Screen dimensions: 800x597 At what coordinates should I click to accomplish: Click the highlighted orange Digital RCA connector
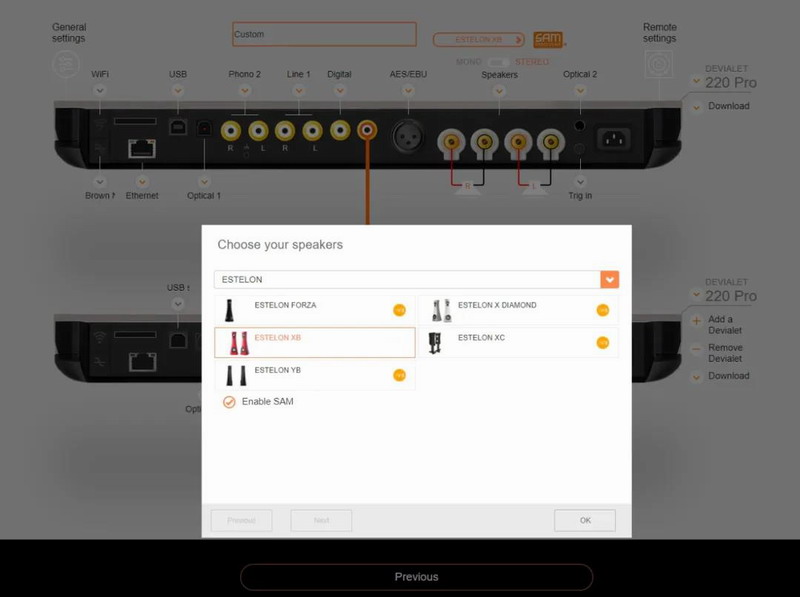[367, 130]
